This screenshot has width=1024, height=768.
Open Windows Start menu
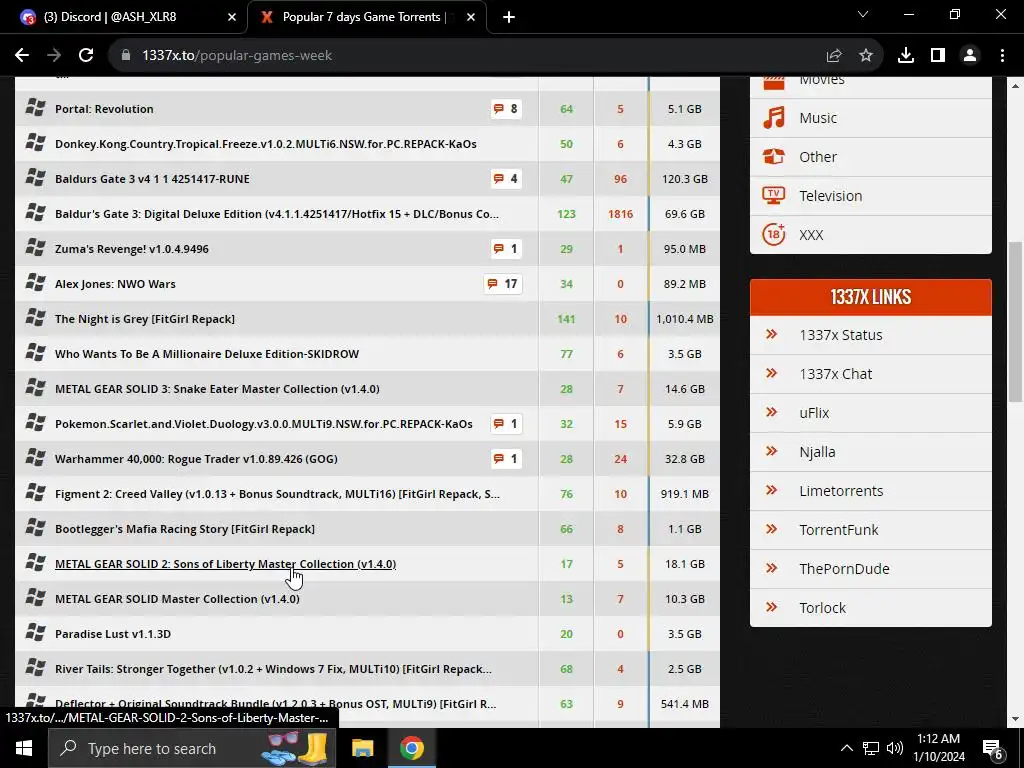coord(24,748)
